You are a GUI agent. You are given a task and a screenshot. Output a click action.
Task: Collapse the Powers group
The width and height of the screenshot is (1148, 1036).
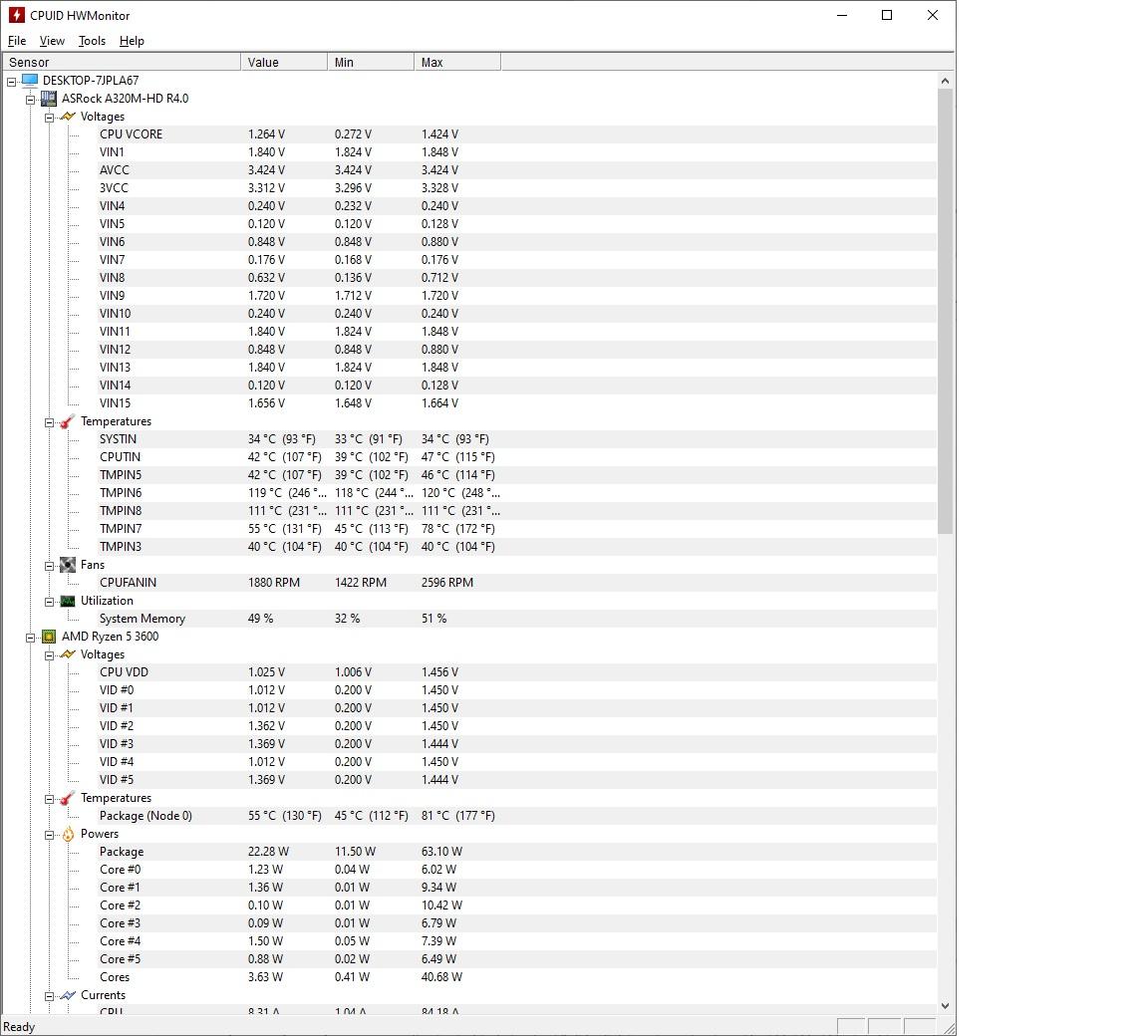(49, 835)
